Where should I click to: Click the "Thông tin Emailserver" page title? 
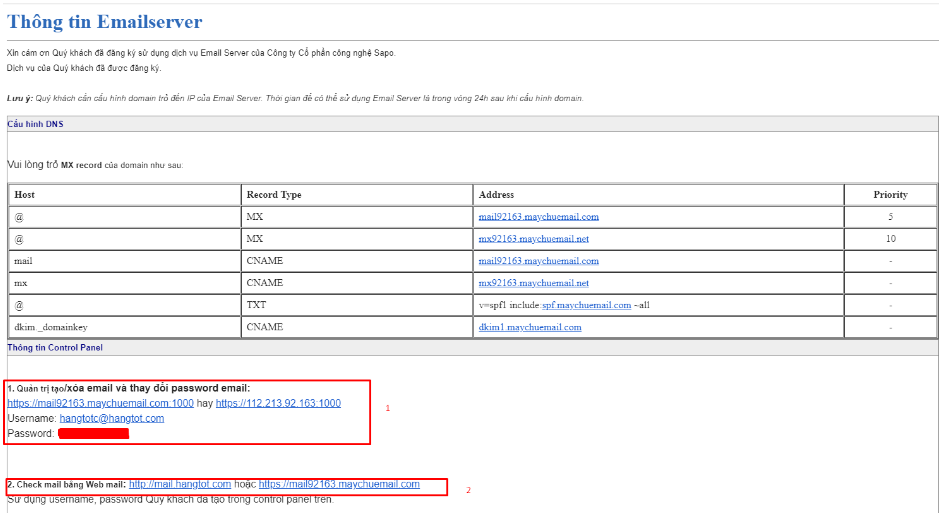tap(105, 21)
